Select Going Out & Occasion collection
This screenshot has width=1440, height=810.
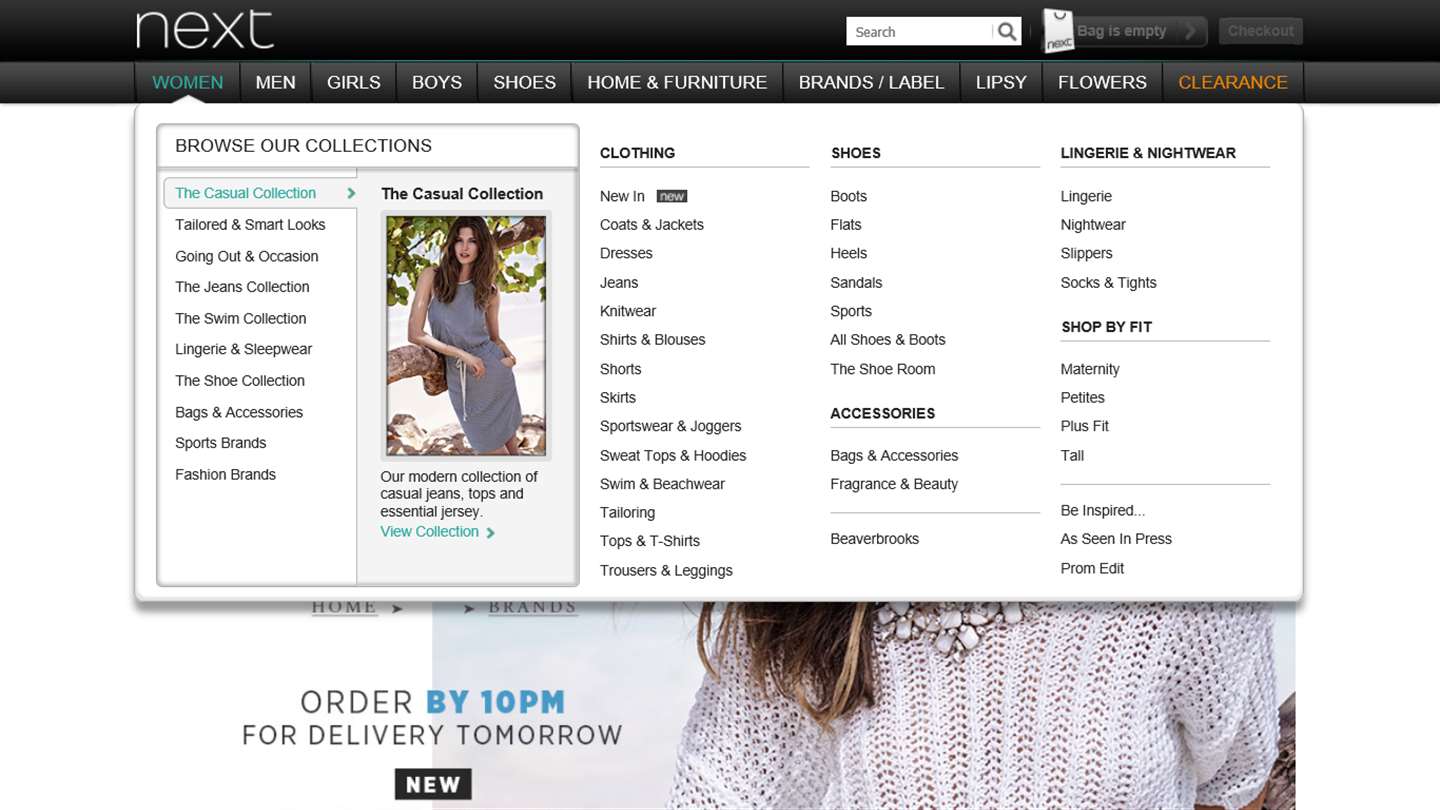(x=247, y=256)
